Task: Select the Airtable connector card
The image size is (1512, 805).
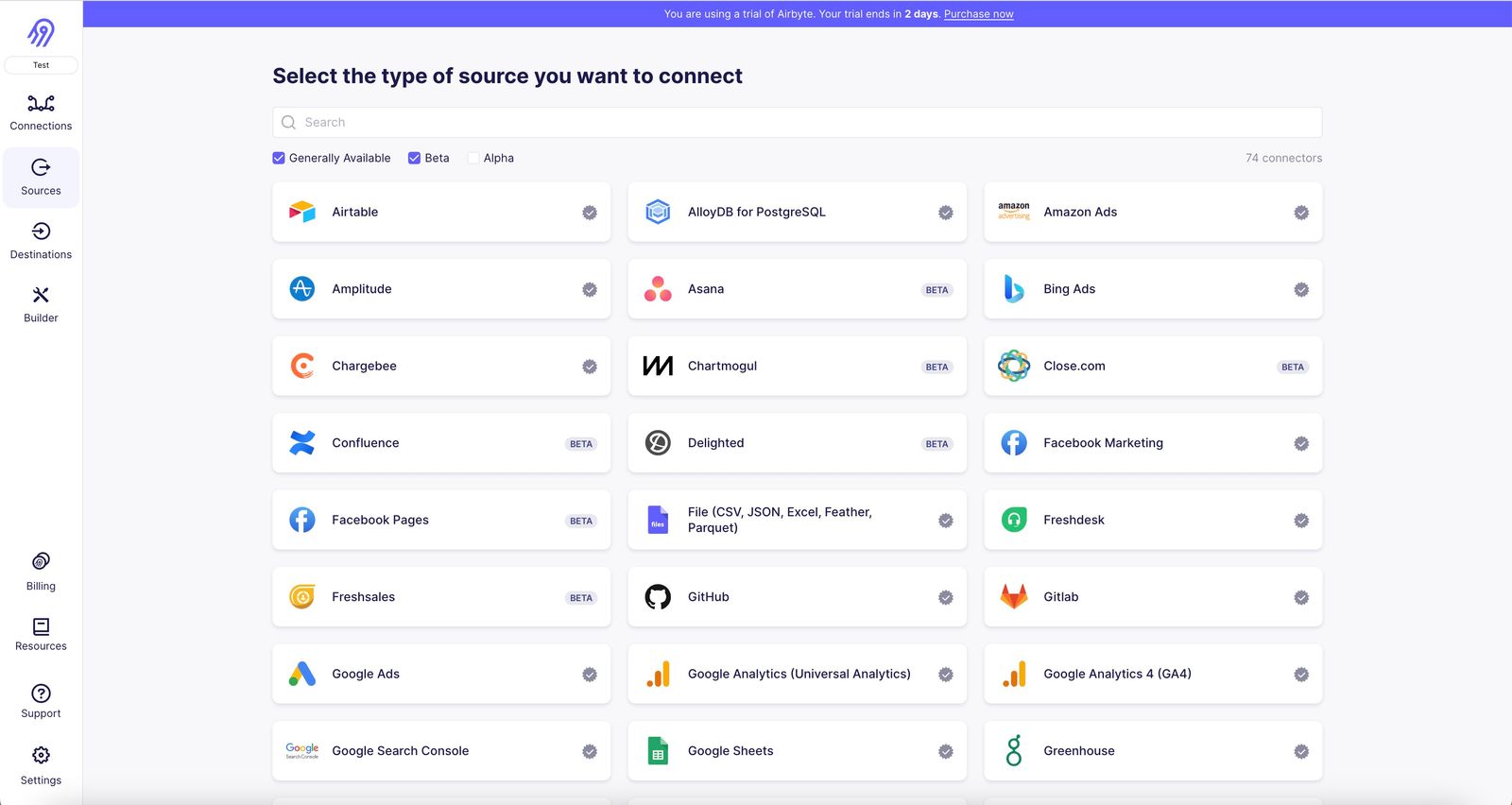Action: (441, 213)
